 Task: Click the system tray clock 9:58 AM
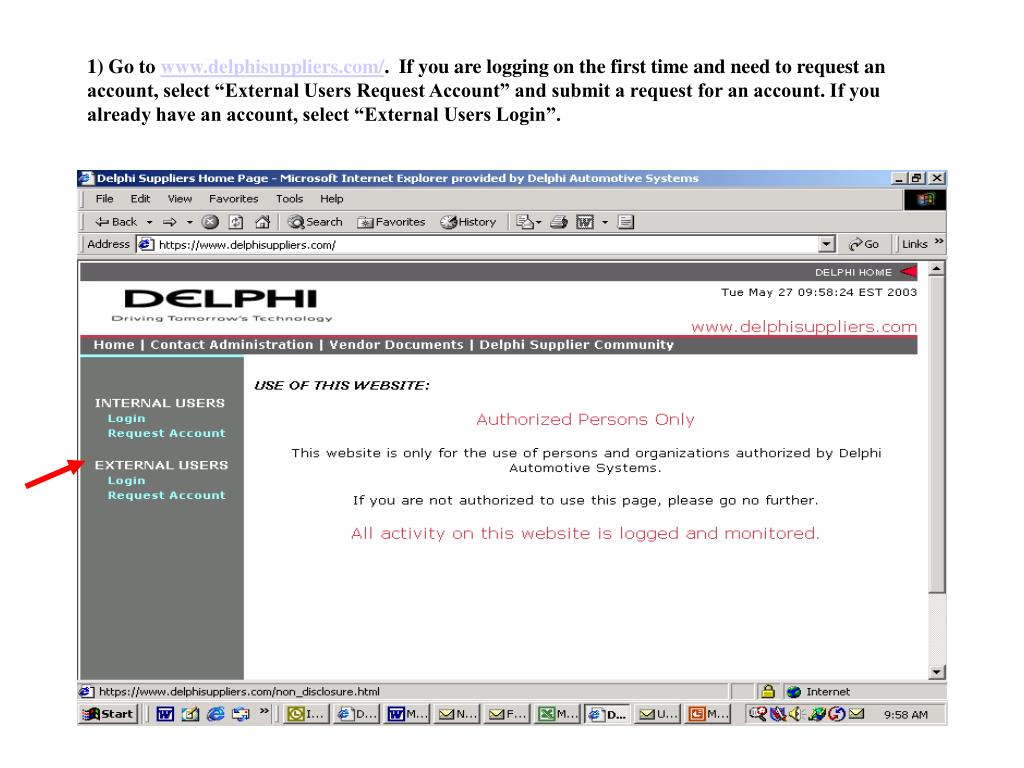pos(906,714)
